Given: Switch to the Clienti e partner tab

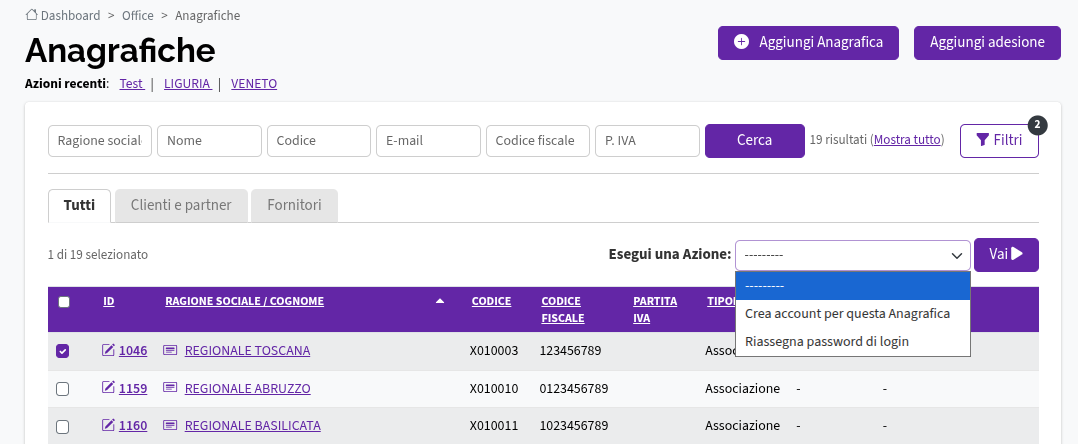Looking at the screenshot, I should tap(181, 206).
